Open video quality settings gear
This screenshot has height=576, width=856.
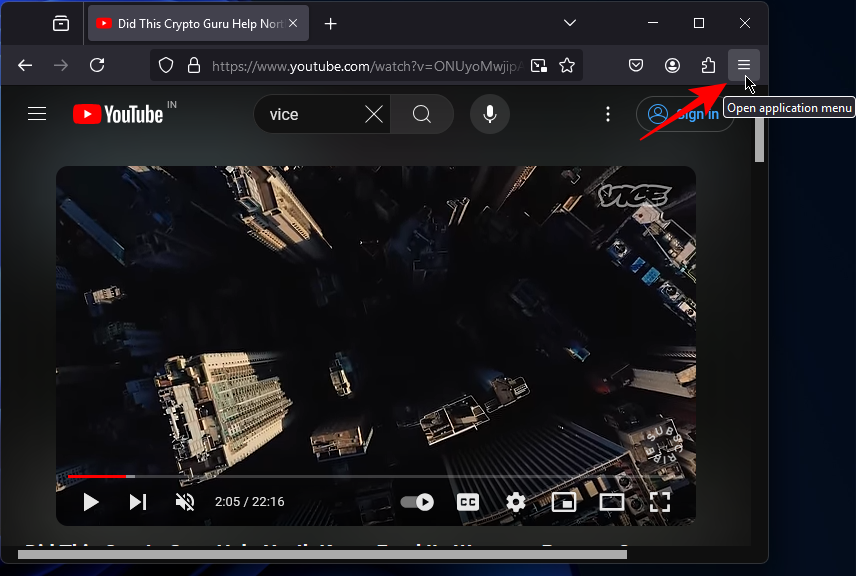pos(515,502)
